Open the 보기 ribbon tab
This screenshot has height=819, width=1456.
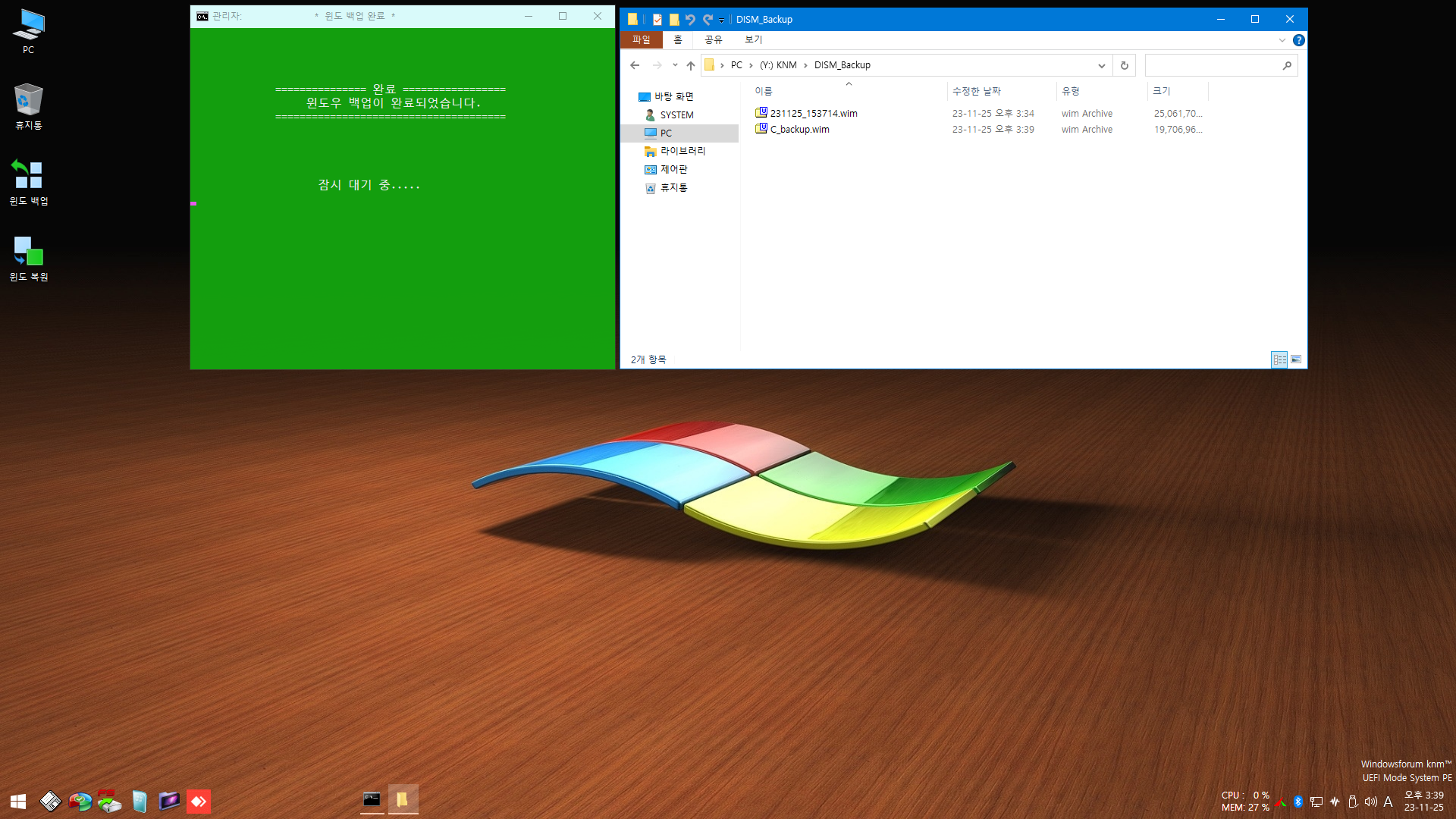(753, 40)
